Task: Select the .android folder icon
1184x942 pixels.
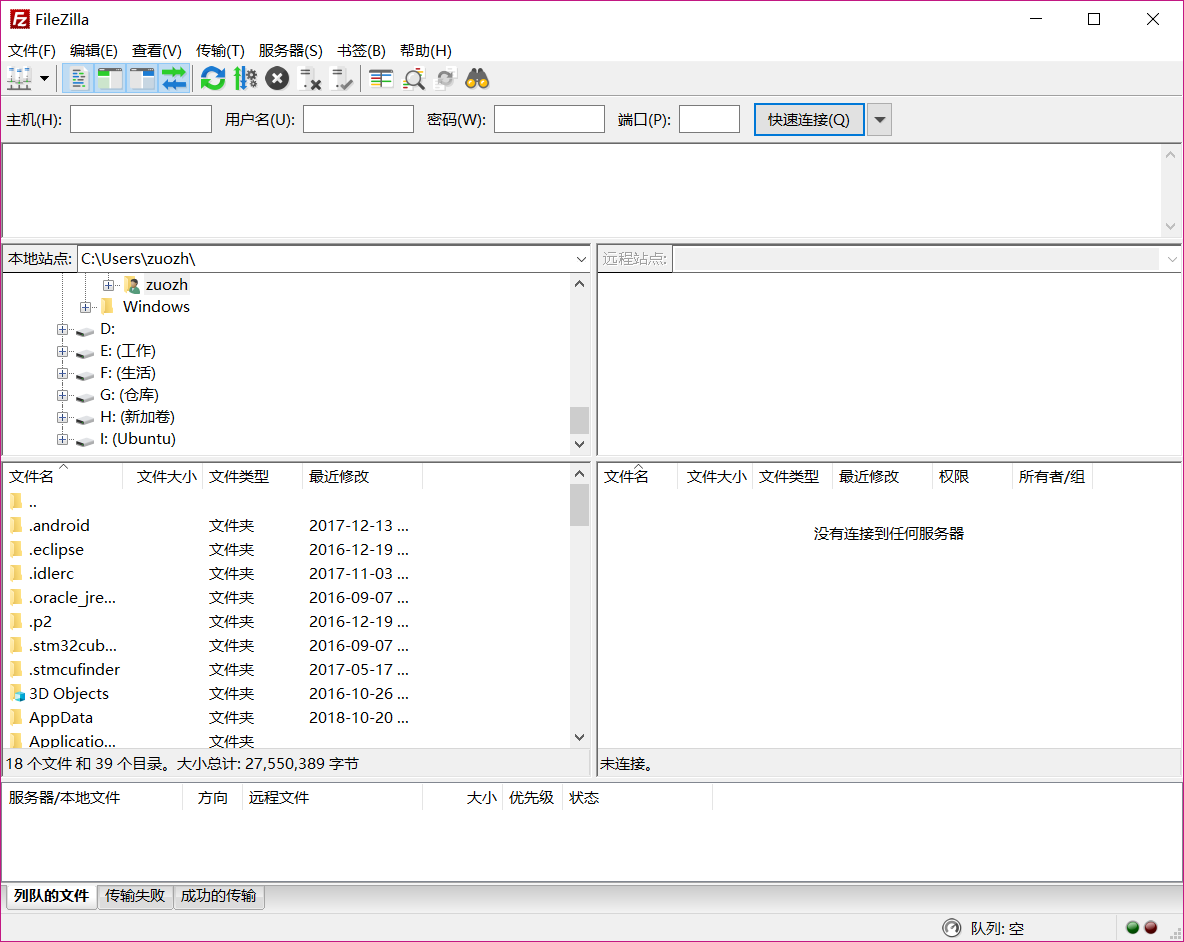Action: point(17,525)
